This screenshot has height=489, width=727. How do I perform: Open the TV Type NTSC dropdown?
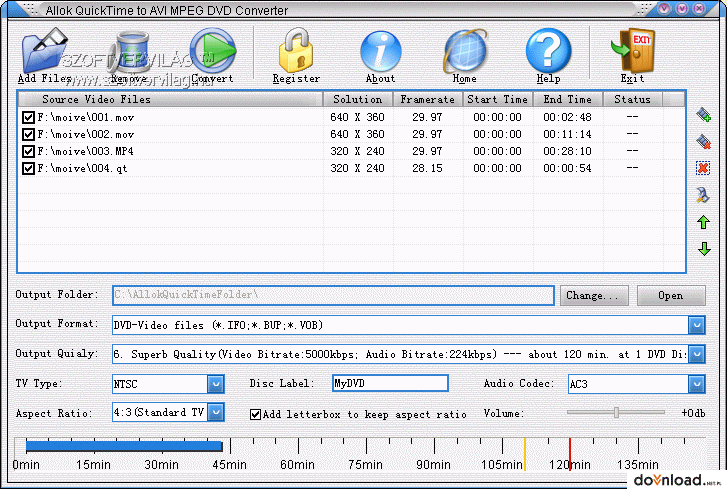pyautogui.click(x=215, y=384)
